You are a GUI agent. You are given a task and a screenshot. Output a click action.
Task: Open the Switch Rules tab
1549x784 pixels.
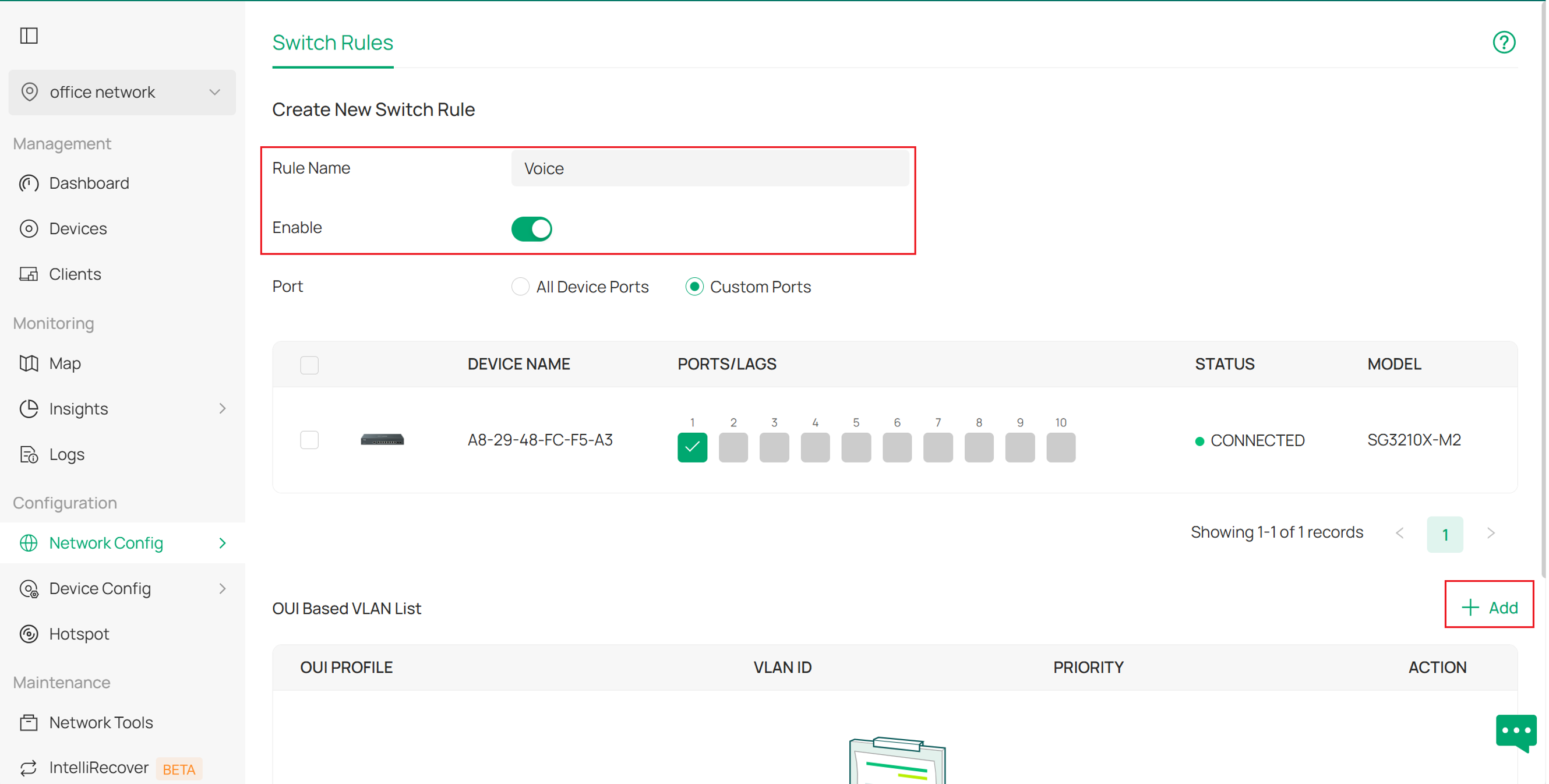point(333,43)
